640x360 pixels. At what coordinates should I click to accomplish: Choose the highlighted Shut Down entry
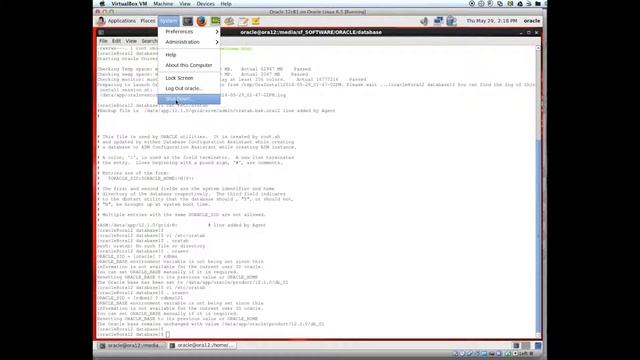[x=189, y=99]
